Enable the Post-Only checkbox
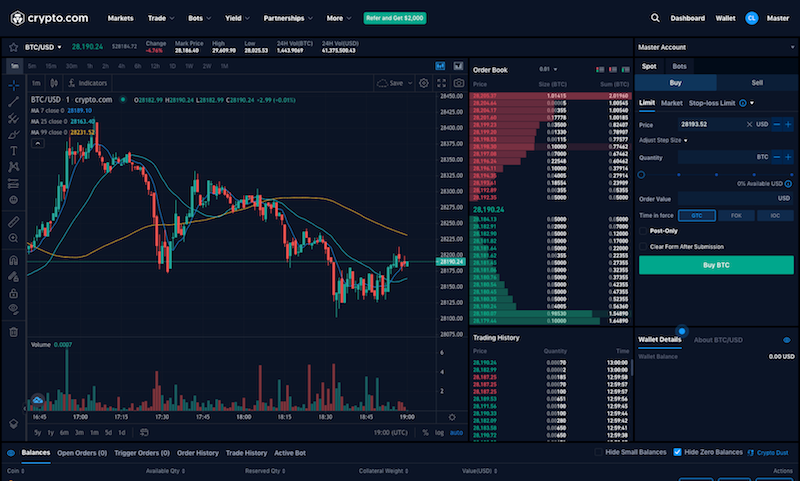Screen dimensions: 800x481 click(643, 231)
